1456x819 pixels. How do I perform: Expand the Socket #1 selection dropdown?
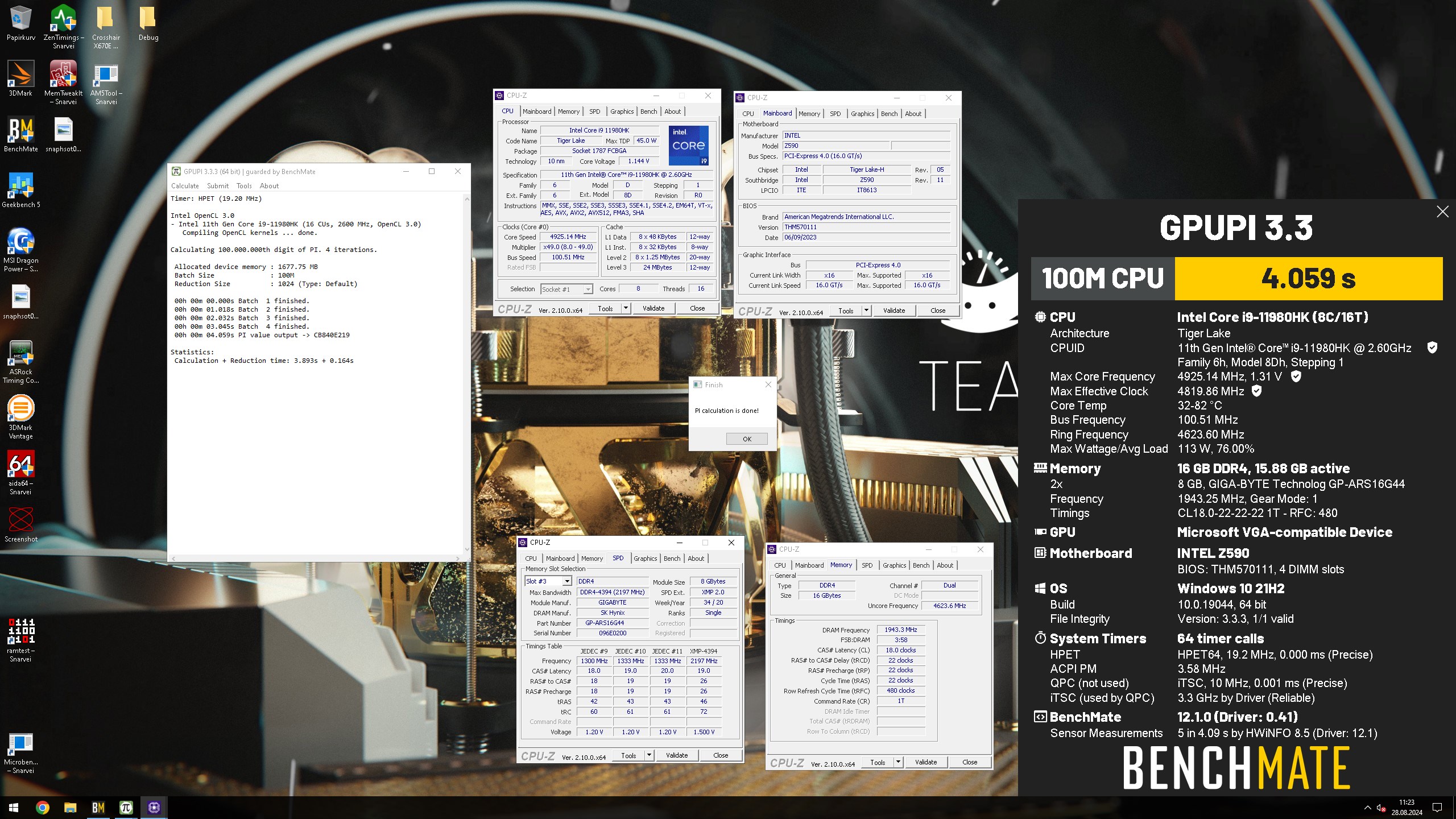point(588,289)
